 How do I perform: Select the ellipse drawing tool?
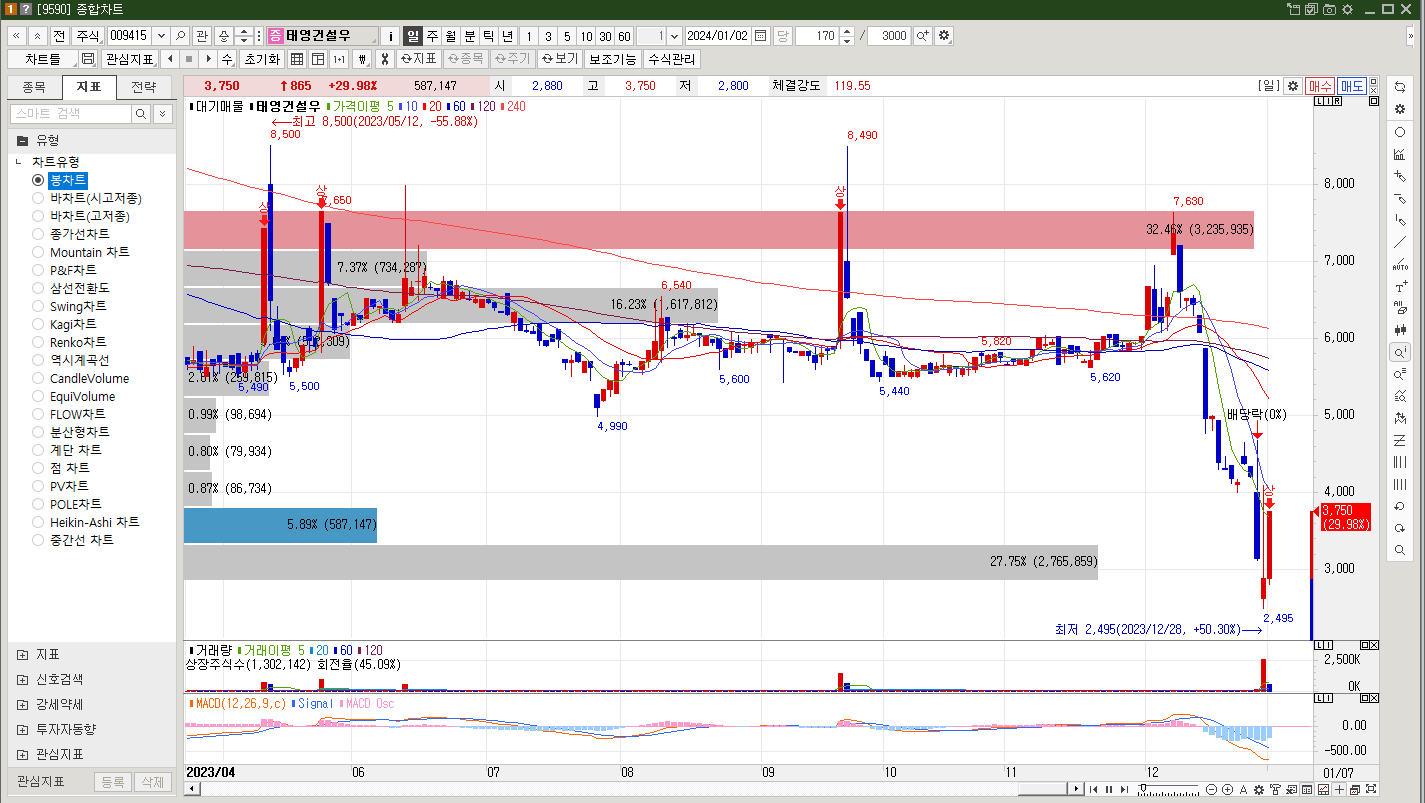[x=1400, y=132]
